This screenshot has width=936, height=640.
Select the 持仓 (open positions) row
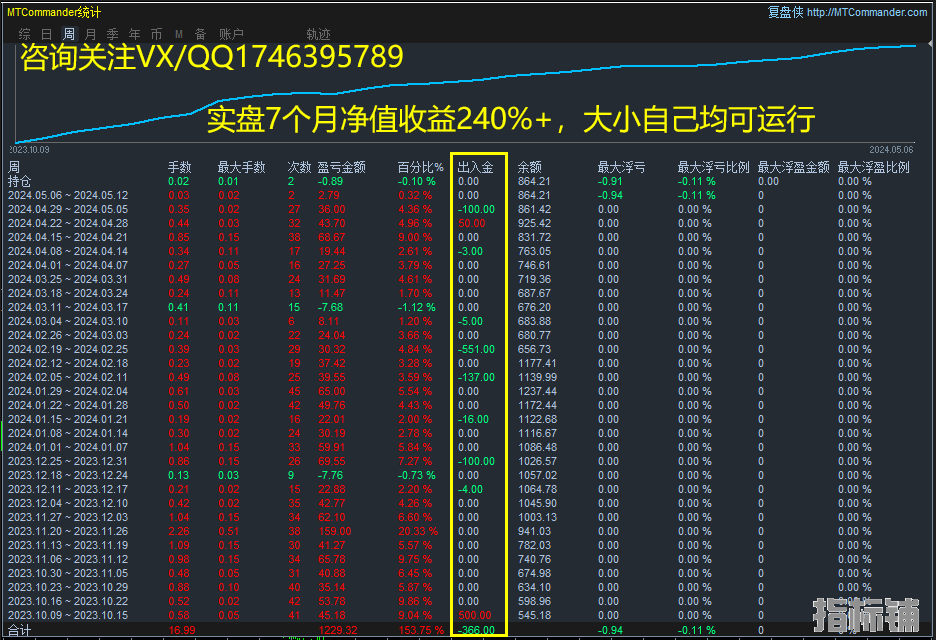click(20, 181)
